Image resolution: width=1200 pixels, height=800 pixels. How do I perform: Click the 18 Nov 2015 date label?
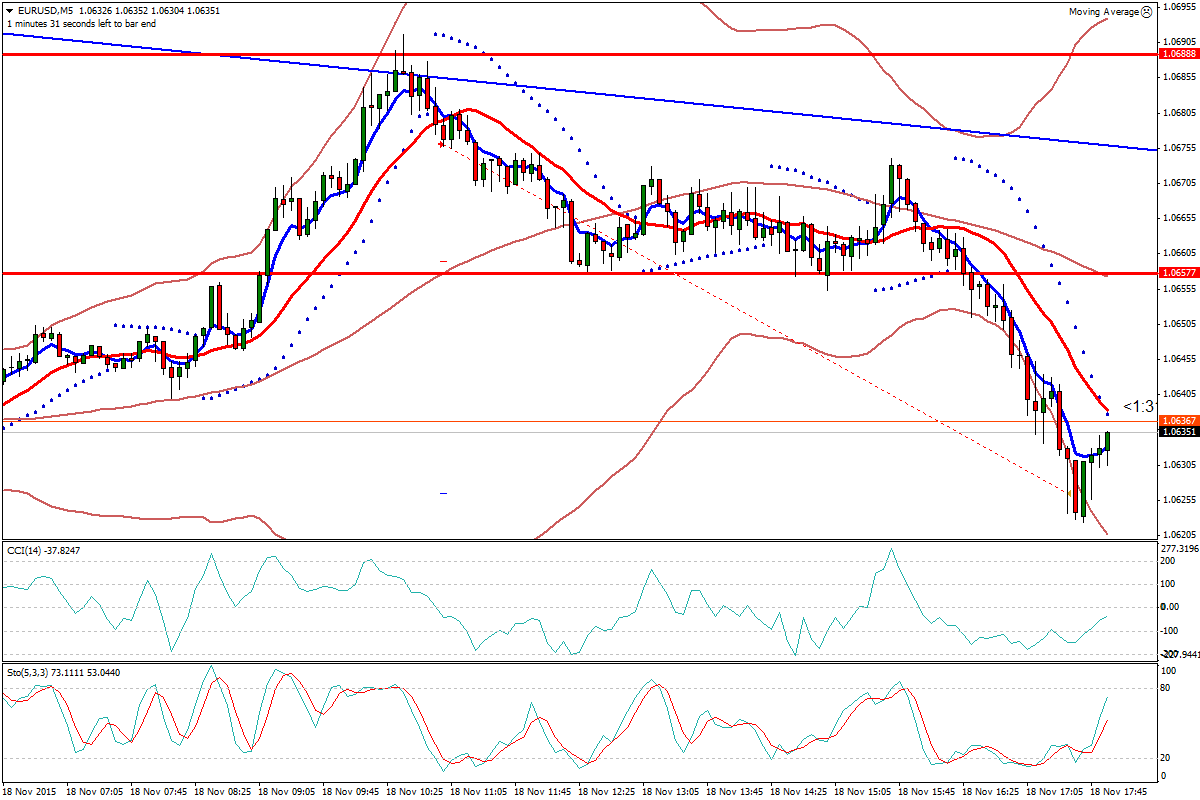(x=30, y=790)
